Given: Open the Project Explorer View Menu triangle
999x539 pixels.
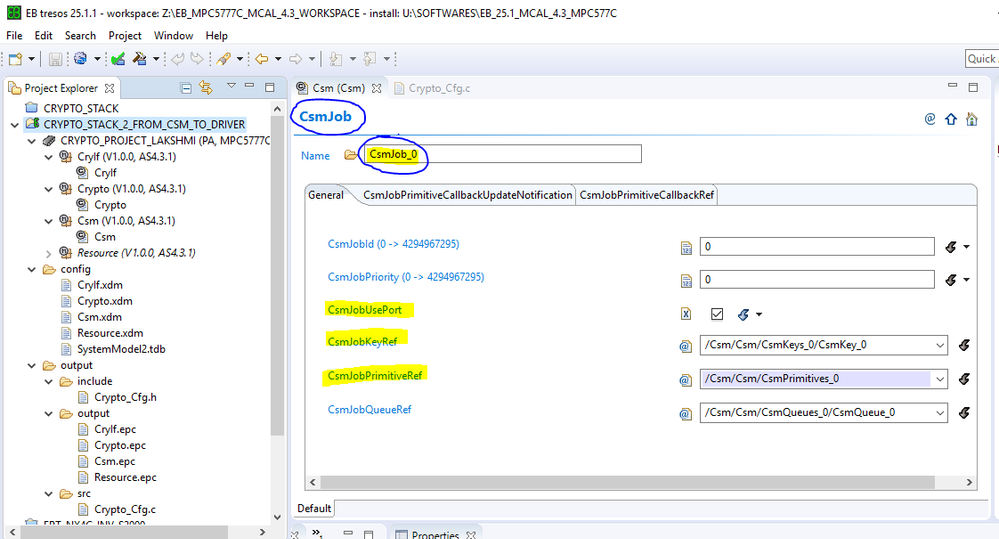Looking at the screenshot, I should (231, 85).
